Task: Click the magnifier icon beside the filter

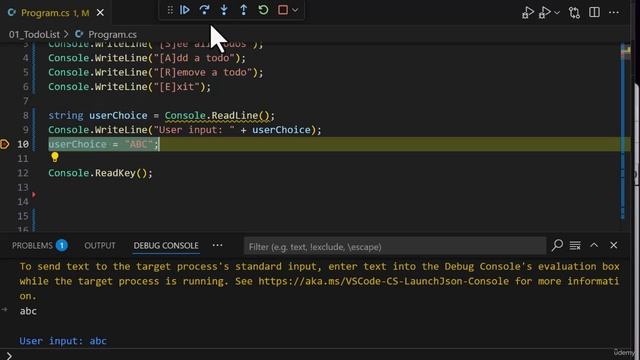Action: tap(557, 245)
